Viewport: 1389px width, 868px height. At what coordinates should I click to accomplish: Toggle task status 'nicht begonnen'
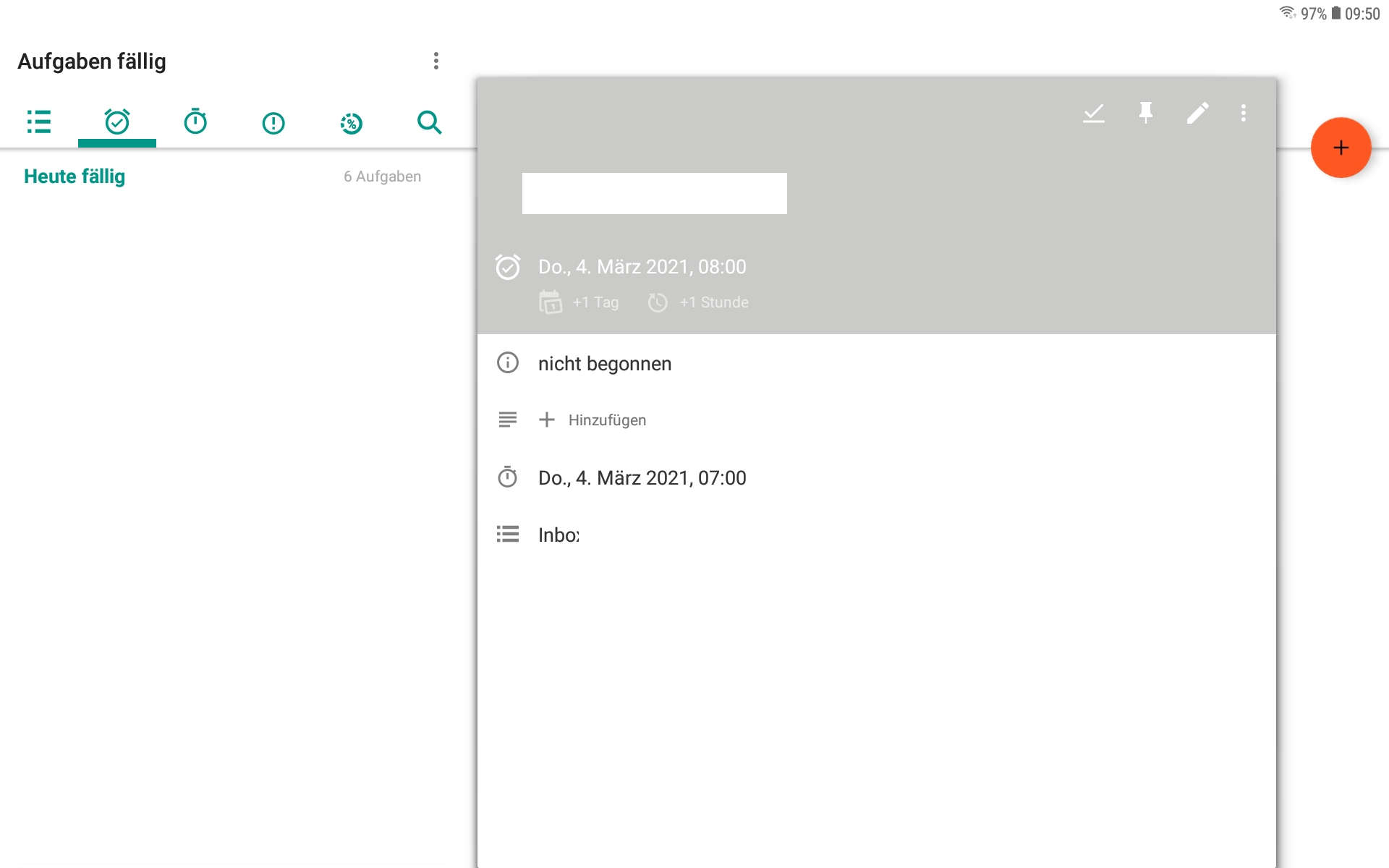pos(604,363)
